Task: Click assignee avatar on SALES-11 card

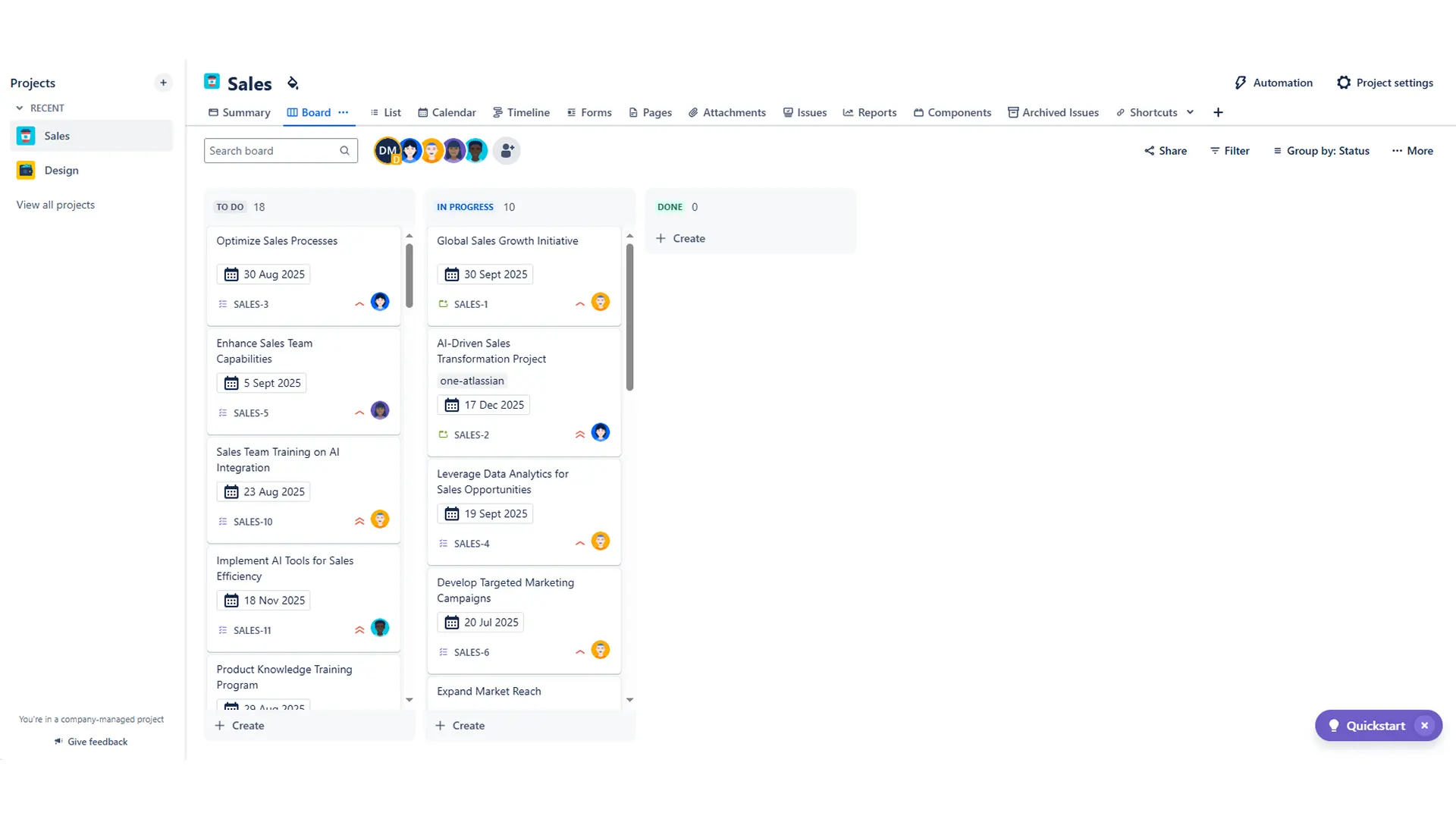Action: tap(380, 628)
